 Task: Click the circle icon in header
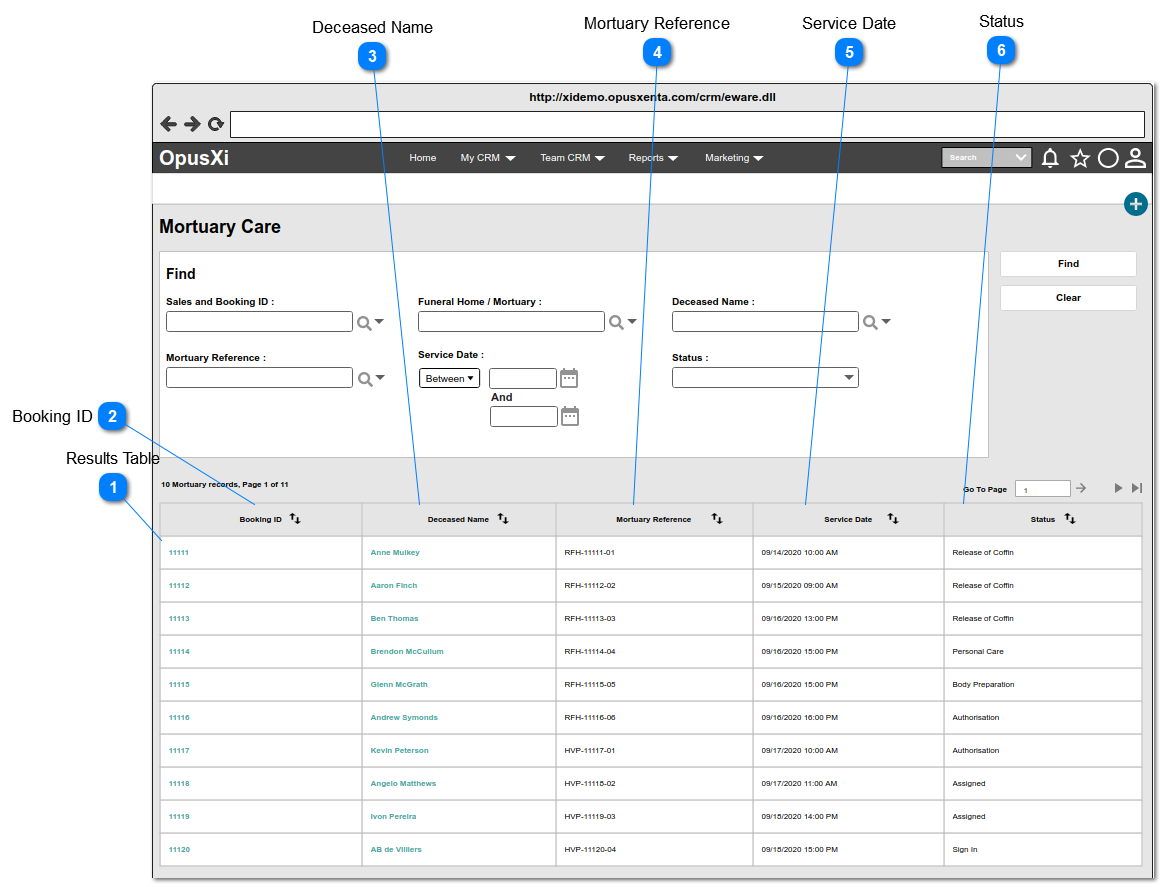1108,158
